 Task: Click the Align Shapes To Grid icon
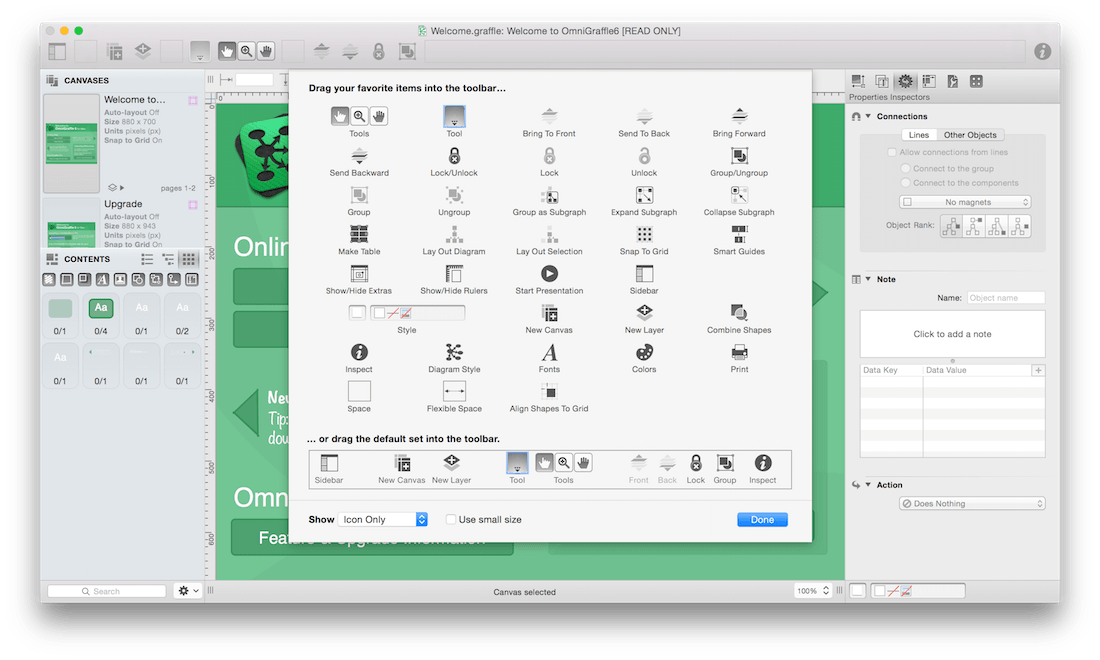tap(549, 391)
